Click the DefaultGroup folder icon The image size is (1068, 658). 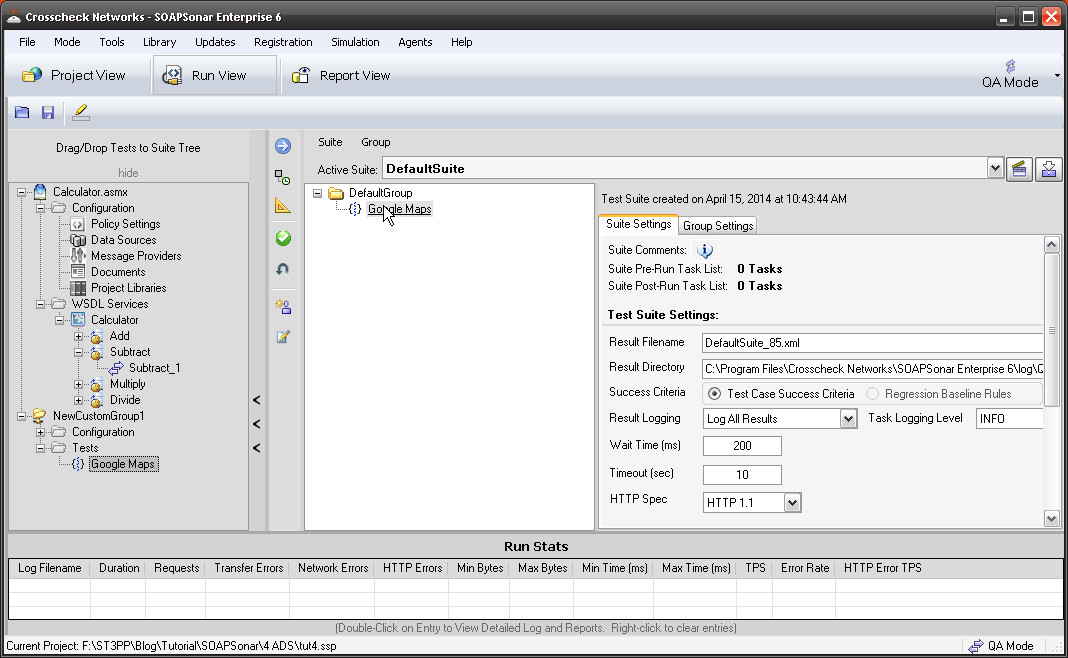pos(336,193)
